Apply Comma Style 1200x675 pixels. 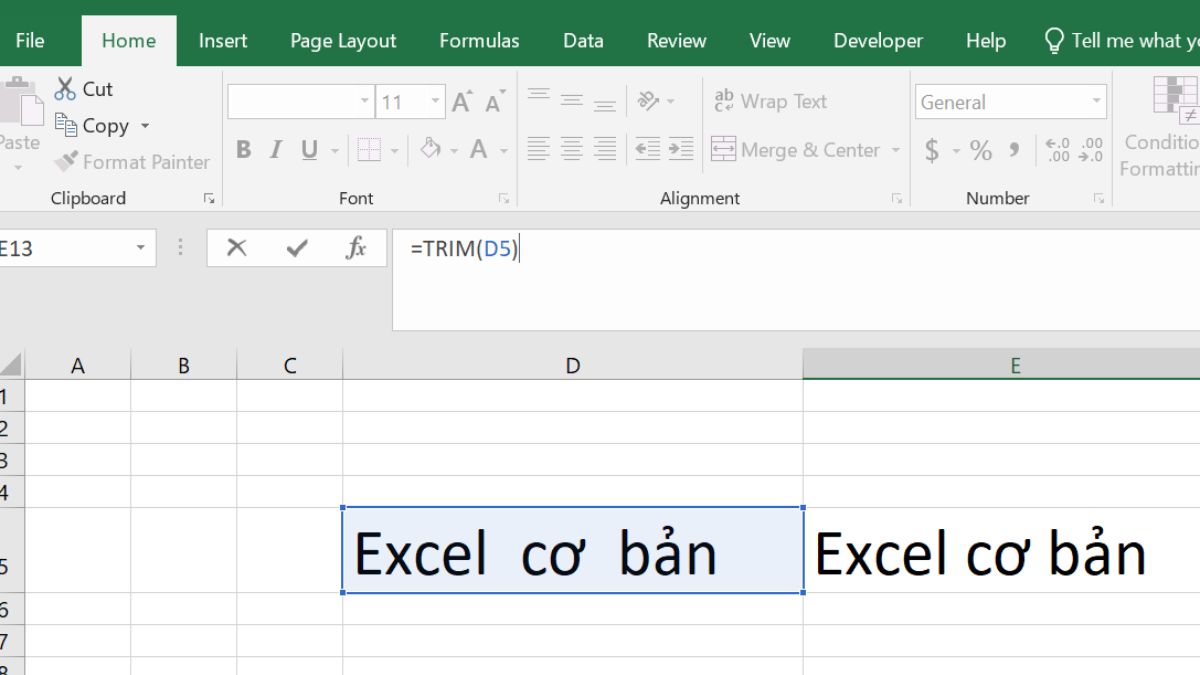pos(1014,150)
